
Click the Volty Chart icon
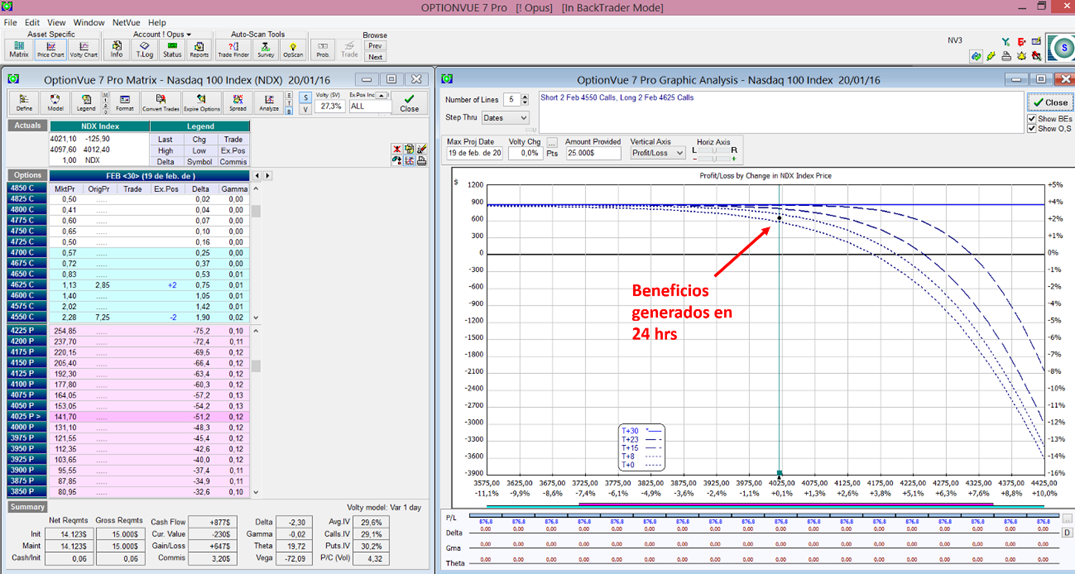83,50
